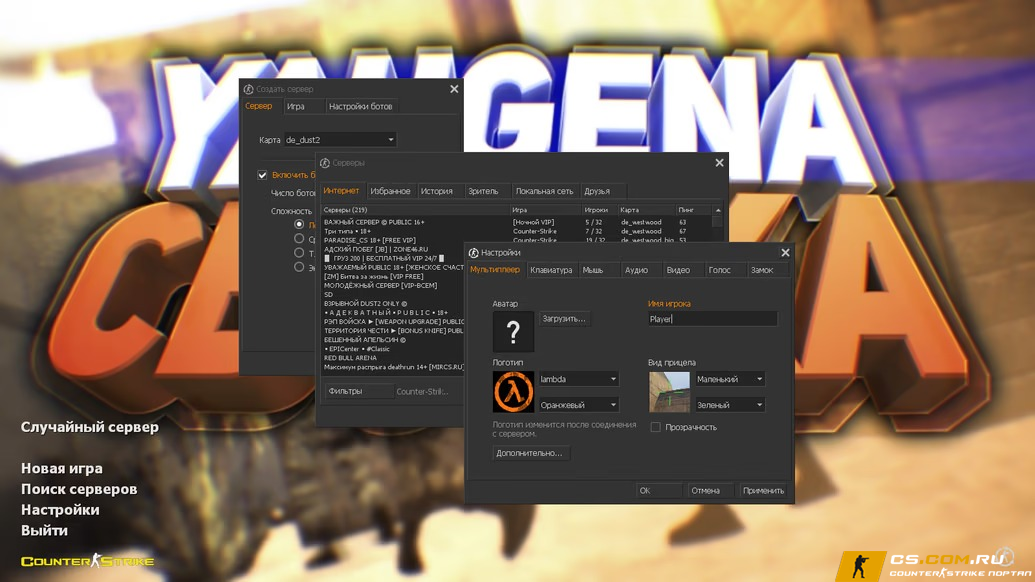Enable the Прозрачность checkbox
1035x582 pixels.
pos(655,427)
